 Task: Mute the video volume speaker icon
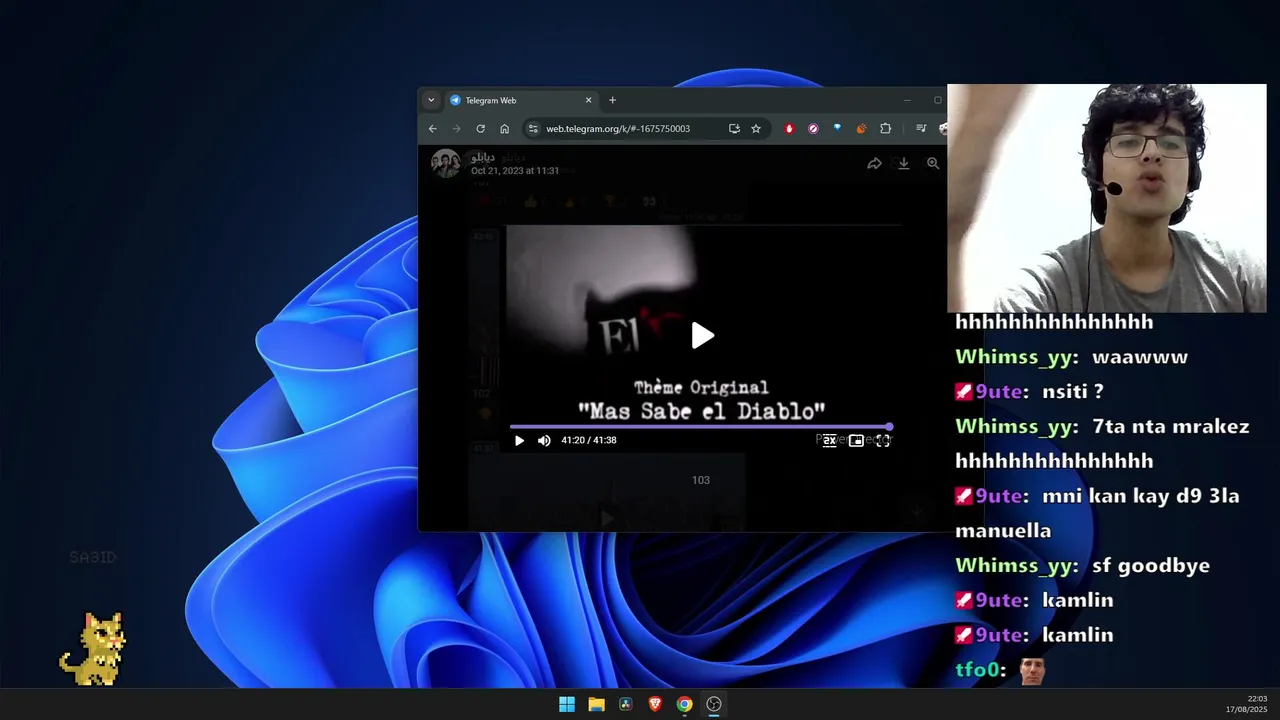544,440
